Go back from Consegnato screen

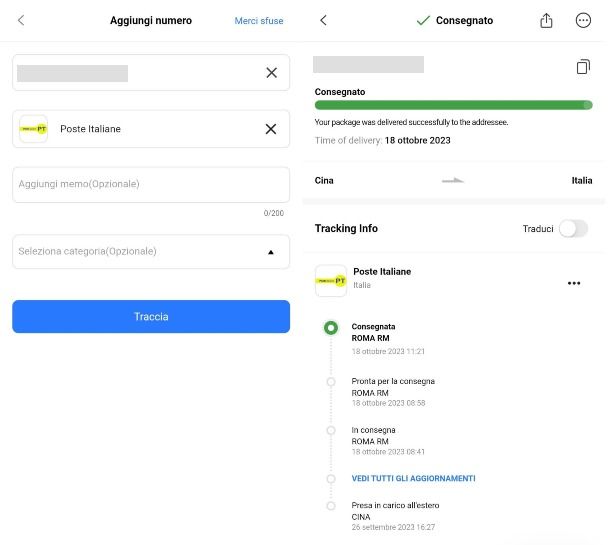click(323, 20)
